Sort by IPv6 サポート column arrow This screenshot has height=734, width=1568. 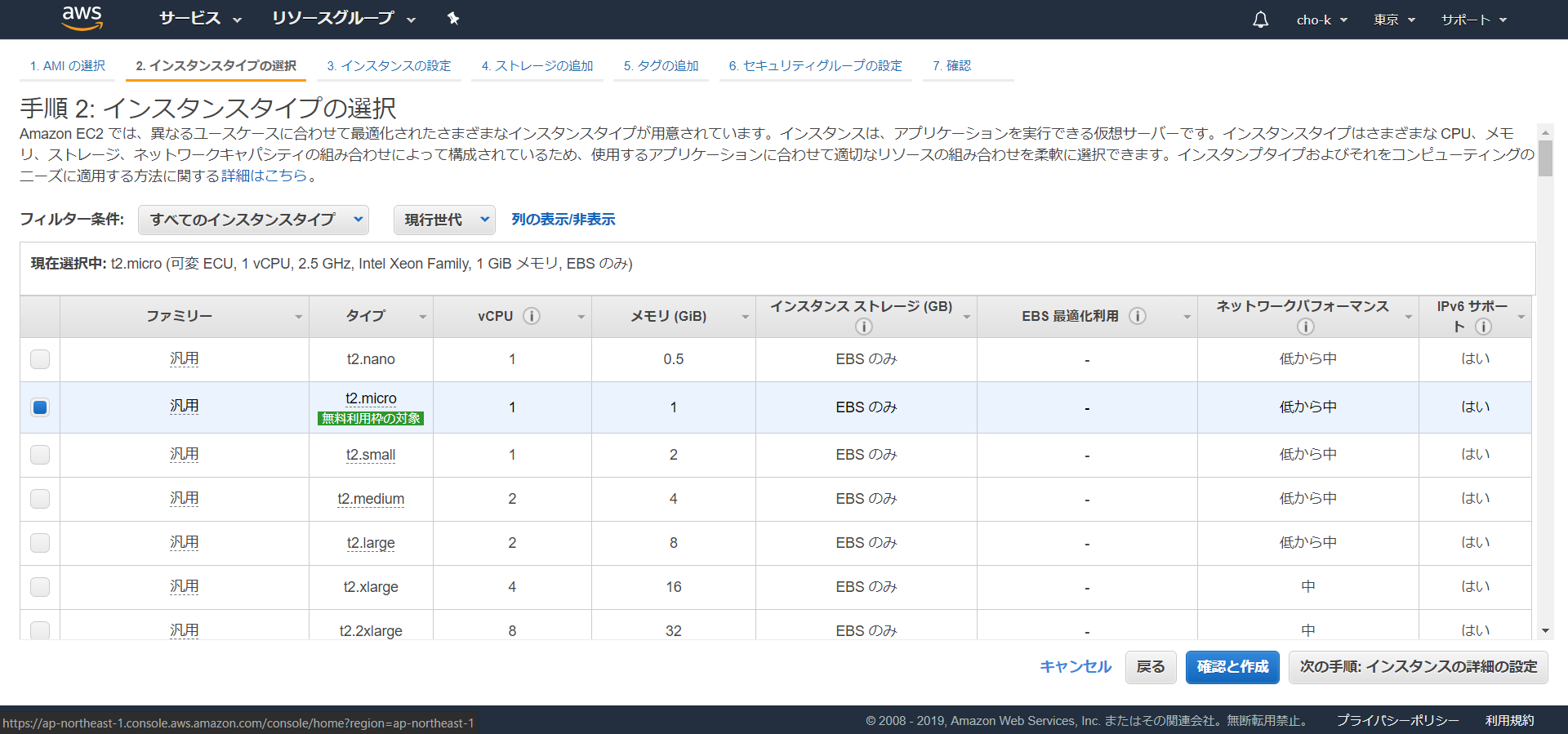[1521, 317]
